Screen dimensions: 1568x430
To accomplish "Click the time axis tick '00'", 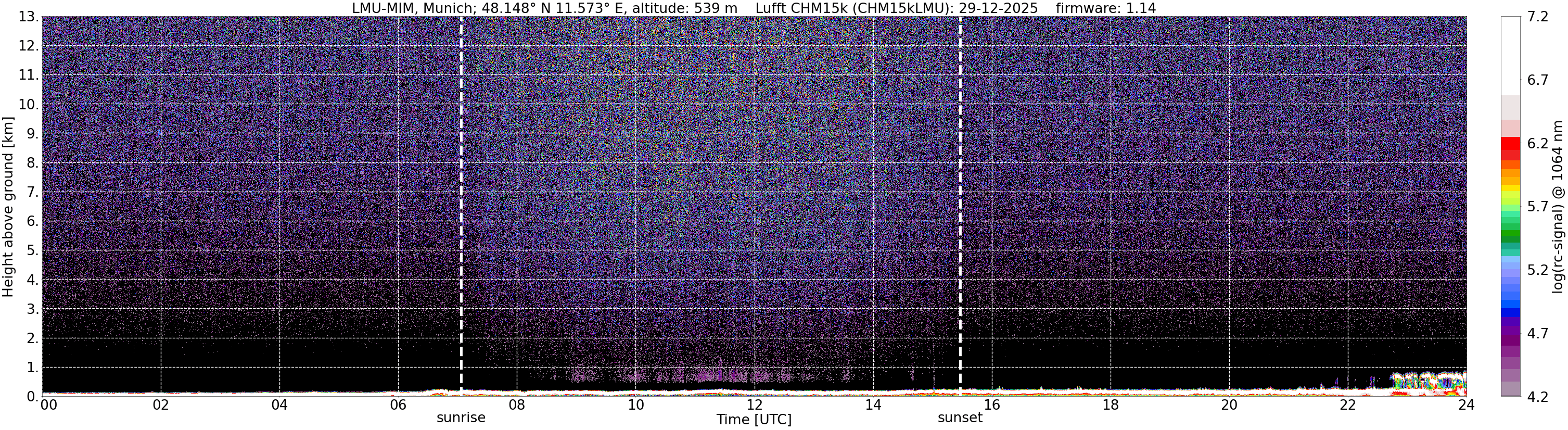I will (49, 406).
